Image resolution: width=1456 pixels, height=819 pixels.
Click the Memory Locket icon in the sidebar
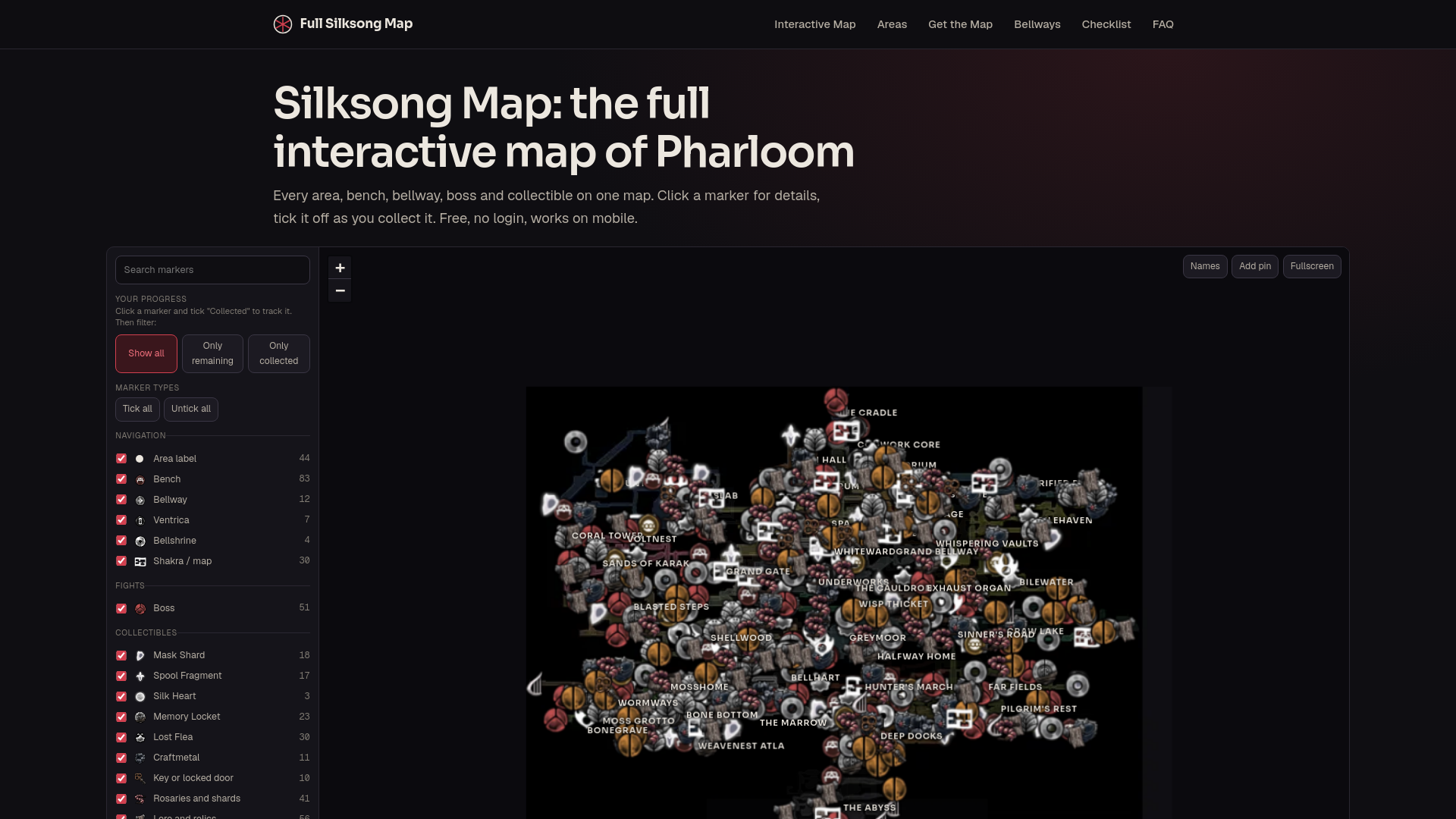[x=140, y=717]
